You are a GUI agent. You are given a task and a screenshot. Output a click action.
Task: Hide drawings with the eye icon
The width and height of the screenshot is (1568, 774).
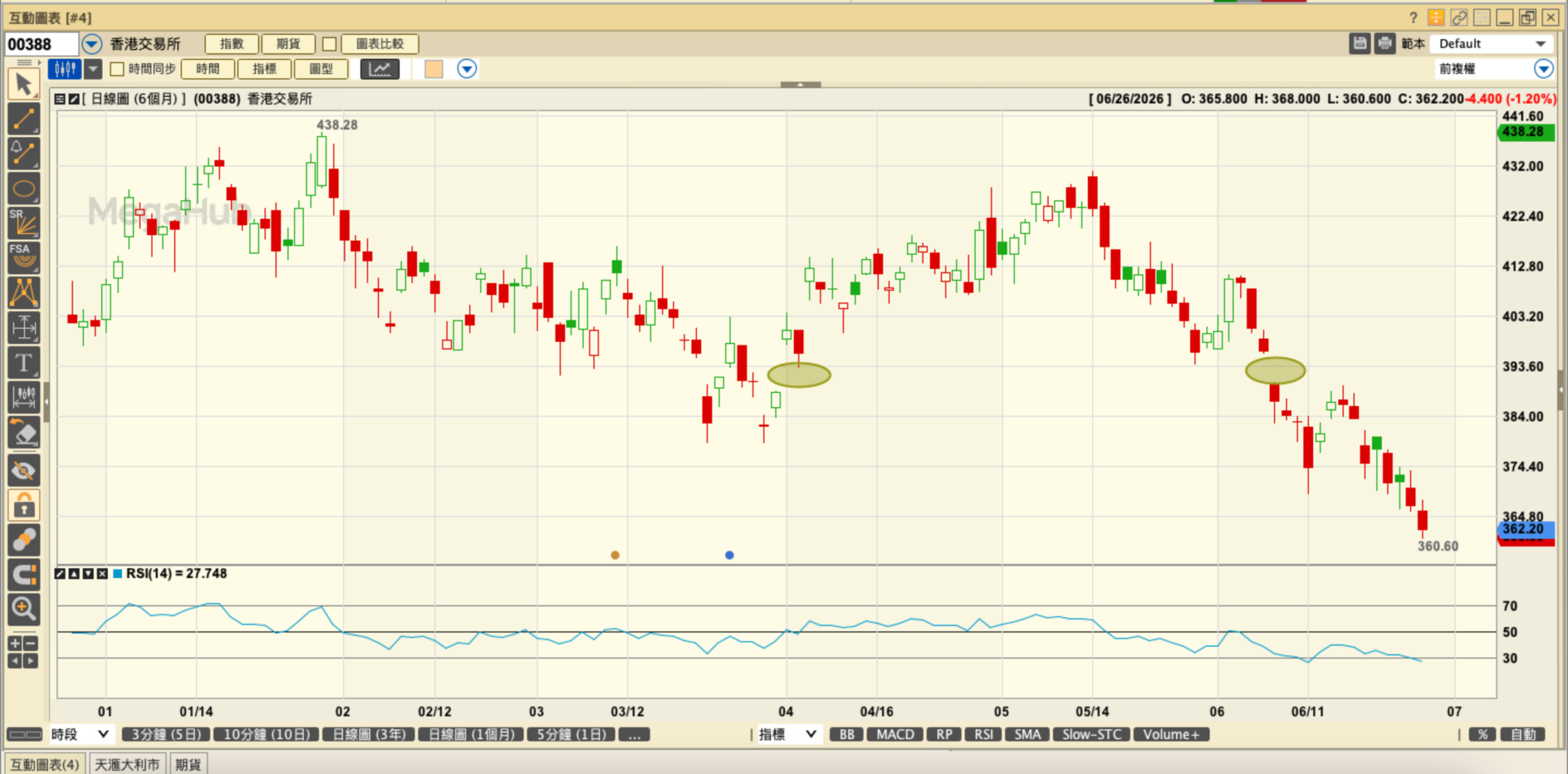[x=24, y=470]
